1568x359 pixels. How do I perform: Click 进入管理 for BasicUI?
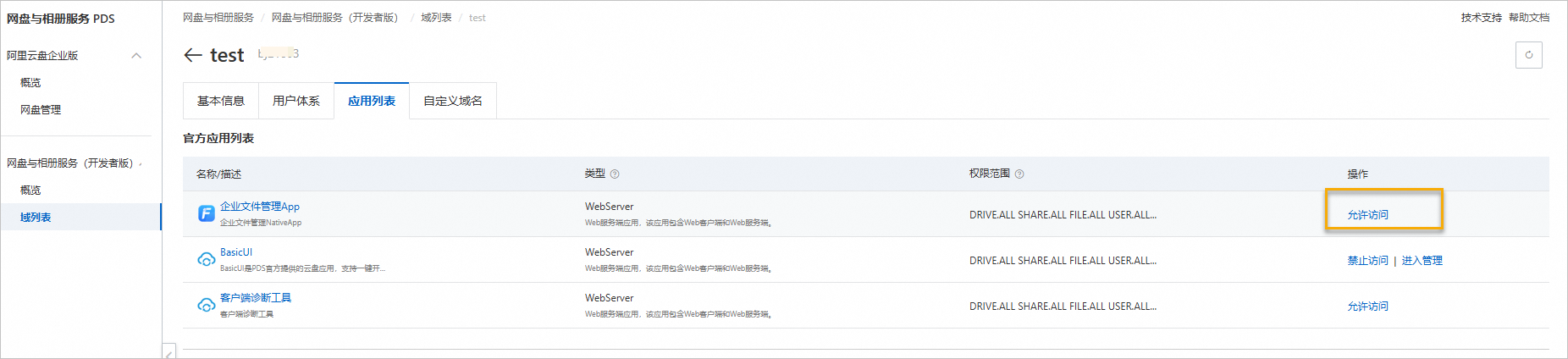click(1422, 260)
